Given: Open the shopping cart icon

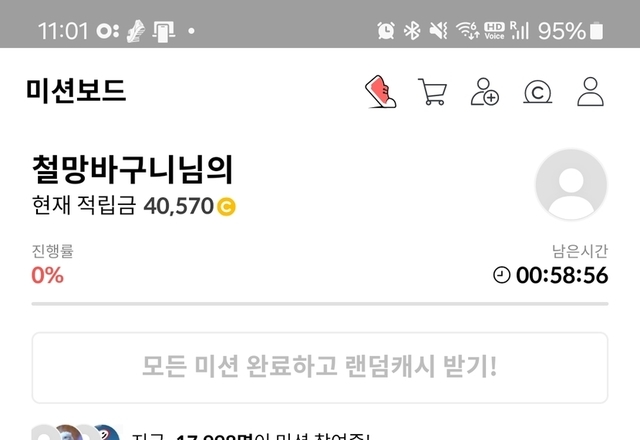Looking at the screenshot, I should click(433, 91).
